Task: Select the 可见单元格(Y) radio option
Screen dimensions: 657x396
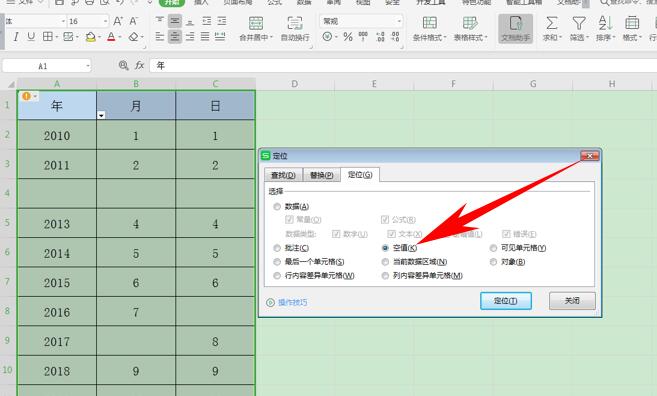Action: tap(493, 248)
